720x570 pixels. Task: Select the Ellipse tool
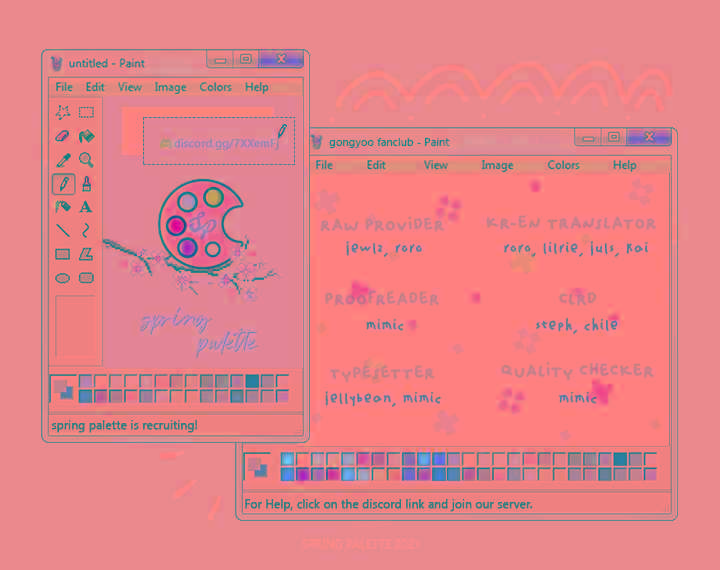click(62, 278)
